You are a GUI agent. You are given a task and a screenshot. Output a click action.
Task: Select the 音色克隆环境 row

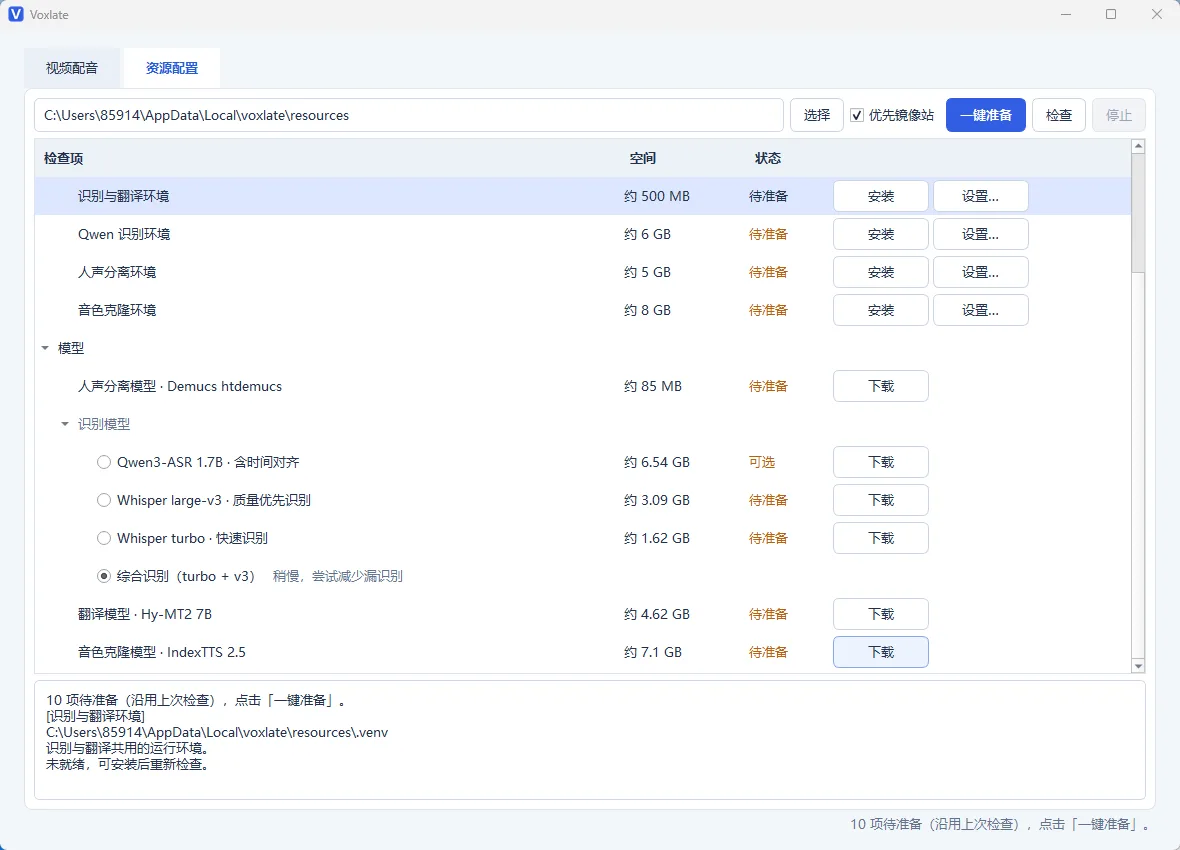click(x=582, y=310)
